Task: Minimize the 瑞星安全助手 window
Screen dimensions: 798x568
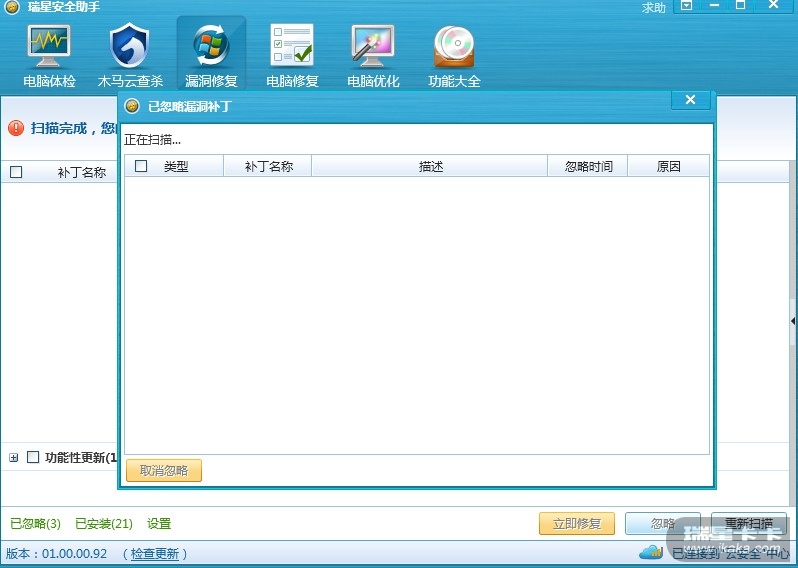Action: pyautogui.click(x=714, y=6)
